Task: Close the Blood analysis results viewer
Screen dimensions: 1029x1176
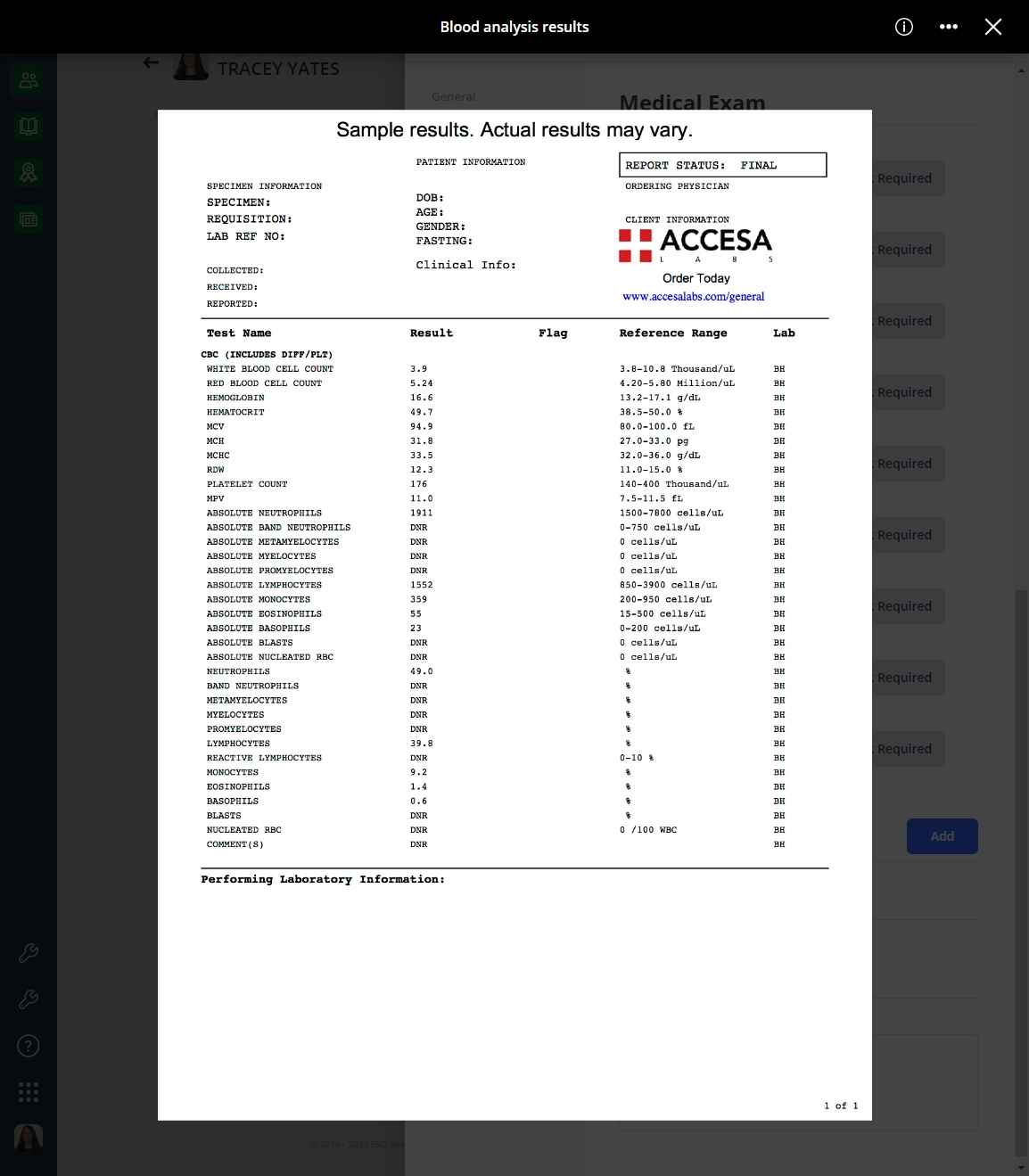Action: pyautogui.click(x=993, y=27)
